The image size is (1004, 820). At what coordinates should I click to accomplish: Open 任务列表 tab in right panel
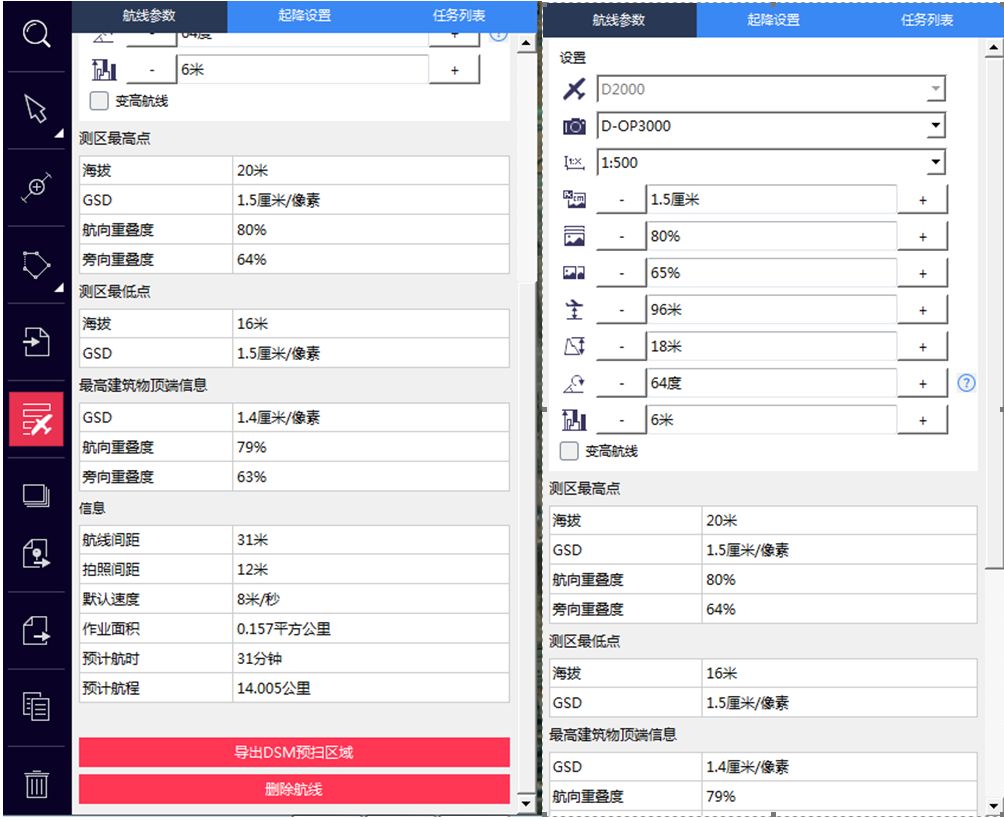coord(927,20)
